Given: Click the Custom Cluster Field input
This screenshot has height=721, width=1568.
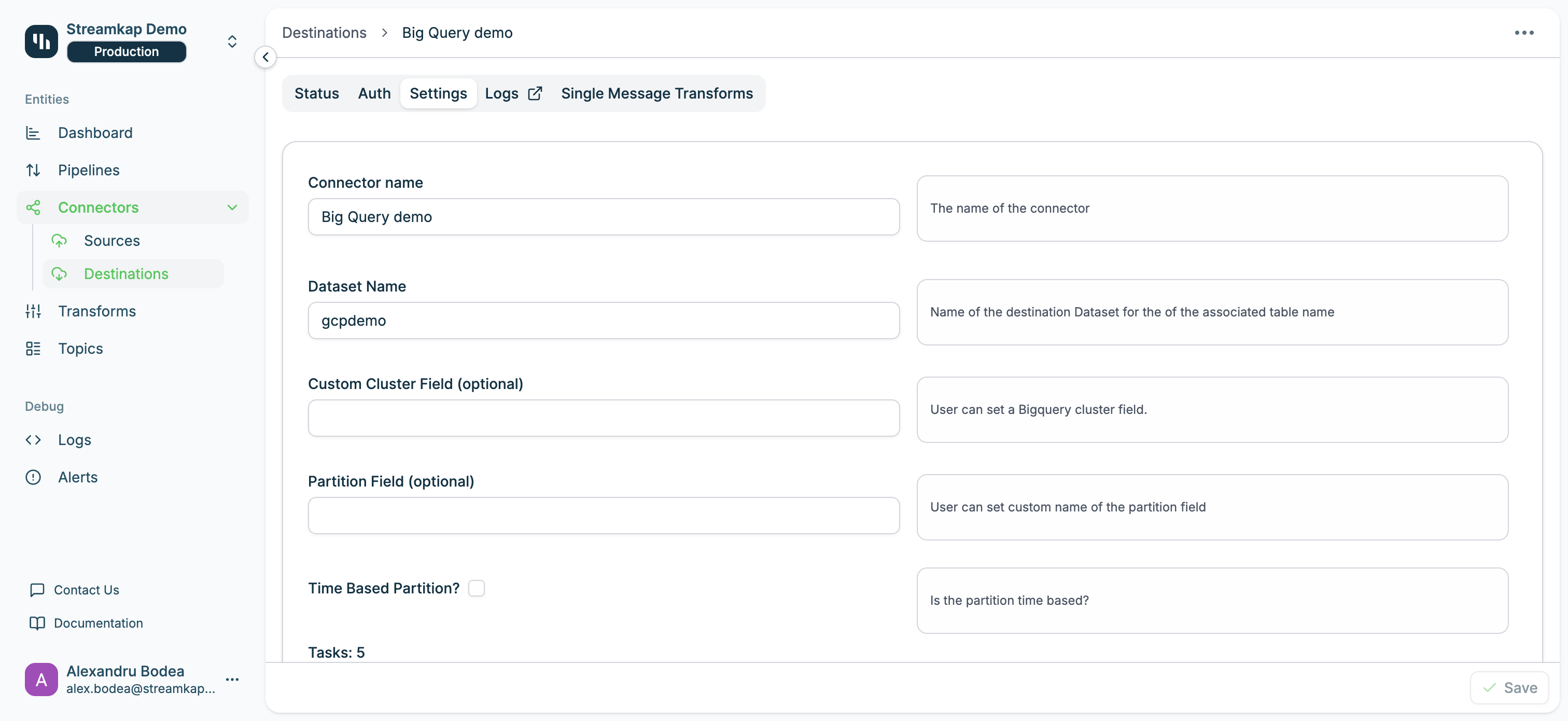Looking at the screenshot, I should tap(603, 418).
